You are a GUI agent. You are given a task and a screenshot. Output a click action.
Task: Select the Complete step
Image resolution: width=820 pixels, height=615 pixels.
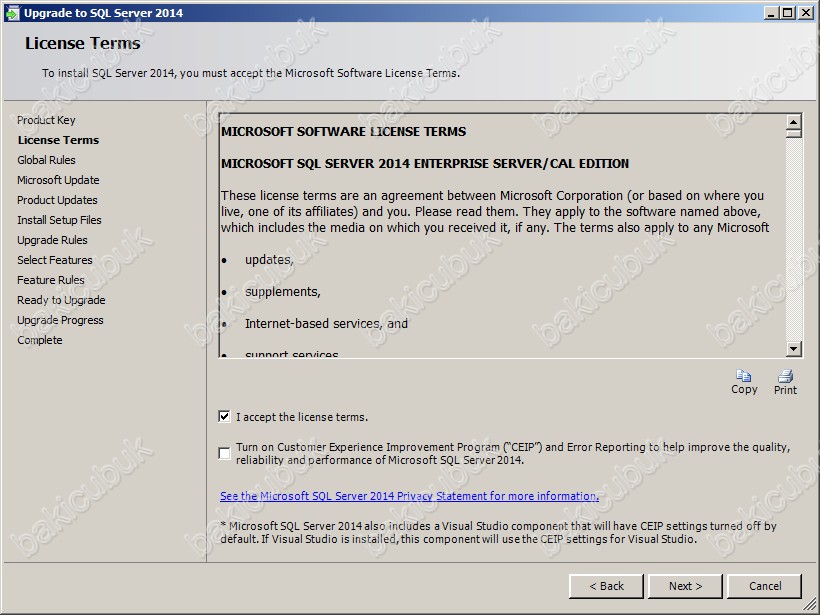pyautogui.click(x=40, y=340)
